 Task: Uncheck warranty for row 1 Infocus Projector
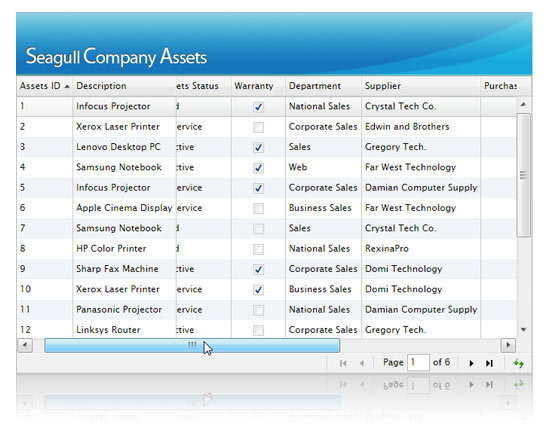pyautogui.click(x=259, y=107)
